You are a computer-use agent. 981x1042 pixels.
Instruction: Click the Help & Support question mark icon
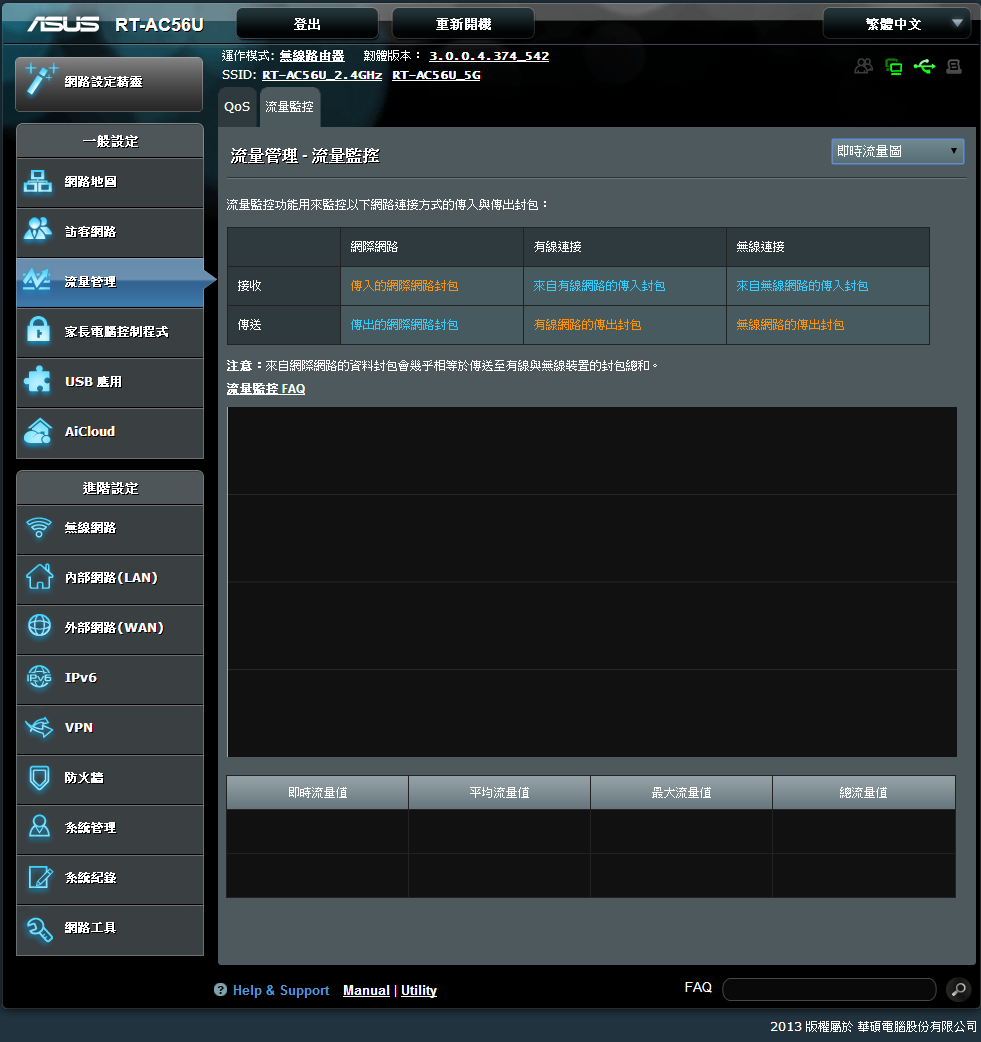220,990
